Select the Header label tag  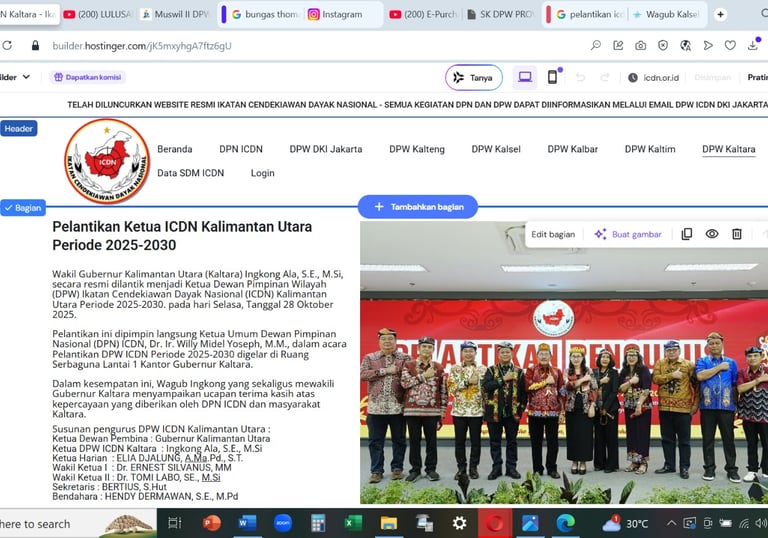(x=19, y=128)
